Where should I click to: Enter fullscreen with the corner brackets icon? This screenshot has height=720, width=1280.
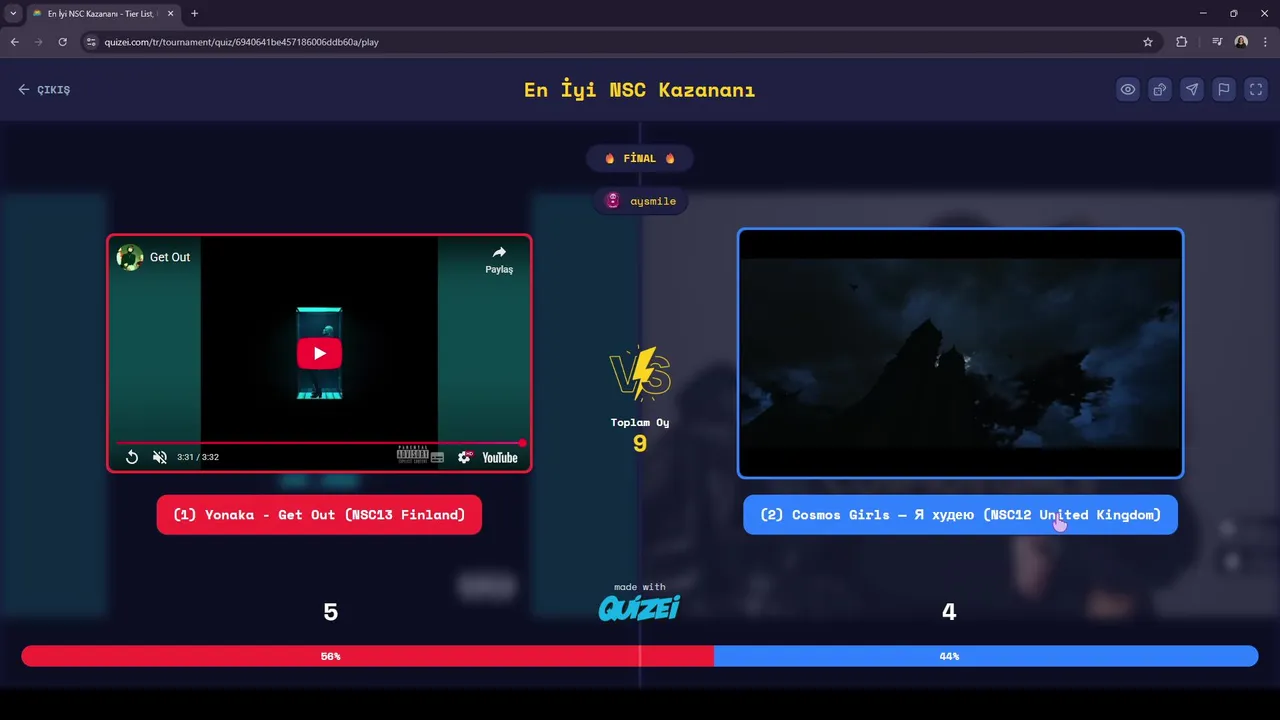click(x=1256, y=89)
